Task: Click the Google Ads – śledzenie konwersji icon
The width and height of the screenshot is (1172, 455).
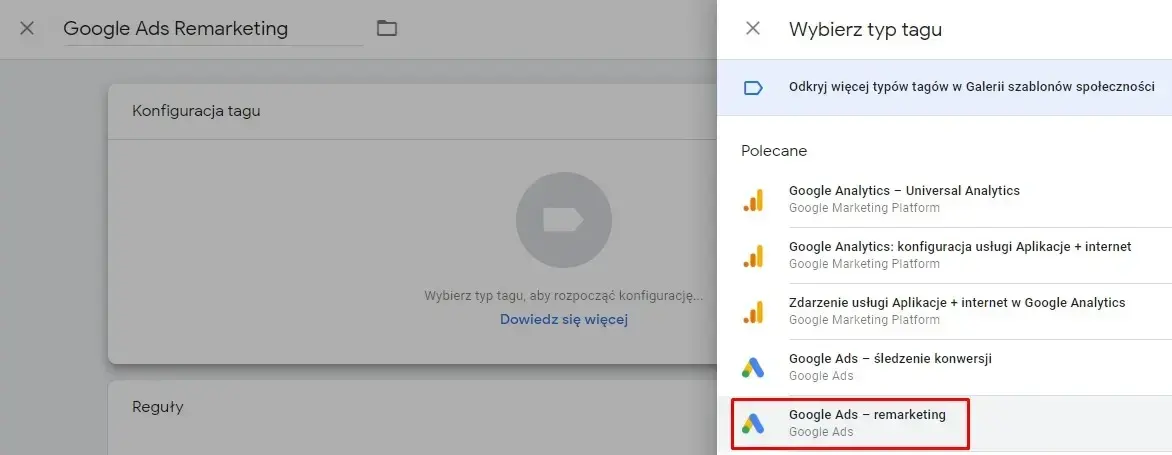Action: 753,368
